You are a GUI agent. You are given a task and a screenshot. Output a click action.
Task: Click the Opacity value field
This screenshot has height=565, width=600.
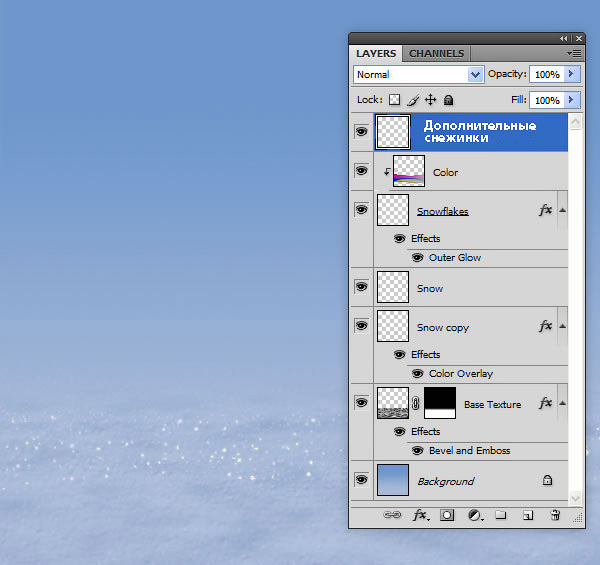[547, 74]
